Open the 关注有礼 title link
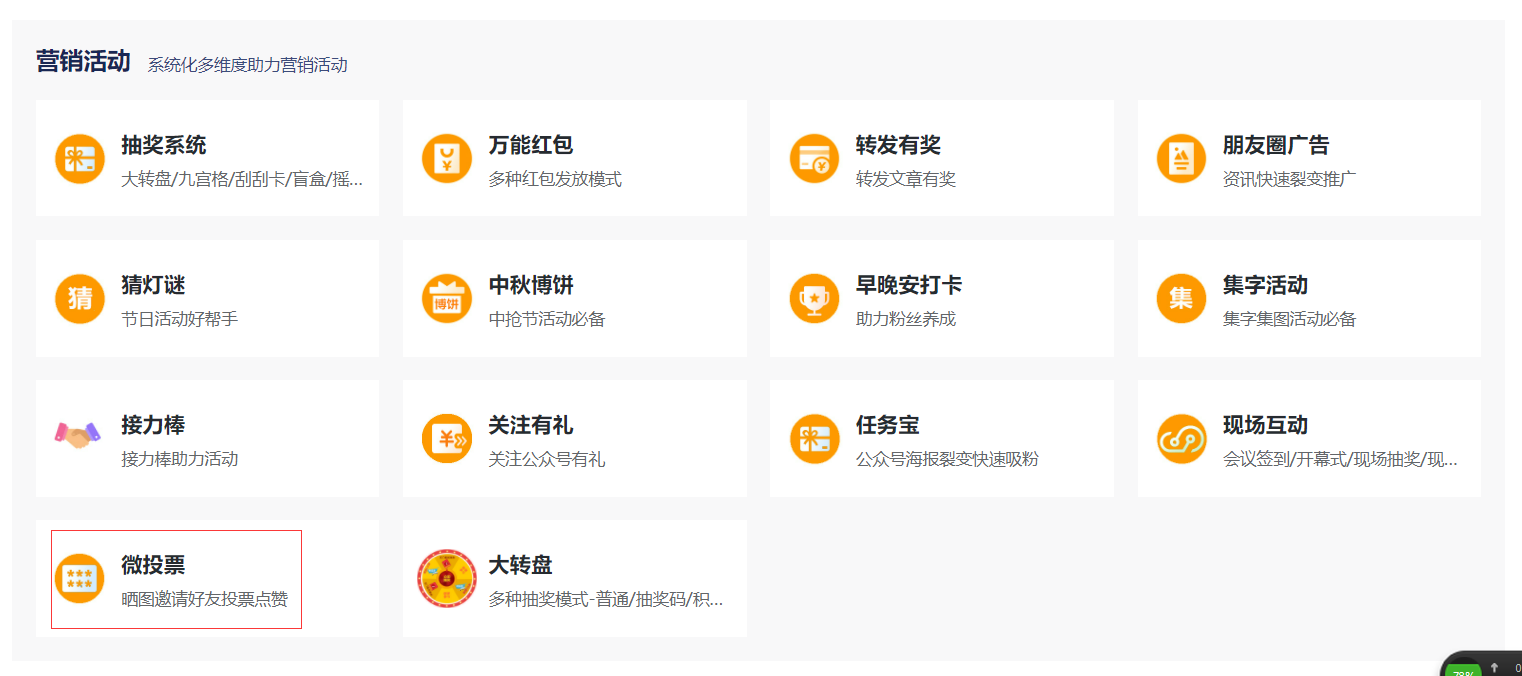 click(531, 425)
